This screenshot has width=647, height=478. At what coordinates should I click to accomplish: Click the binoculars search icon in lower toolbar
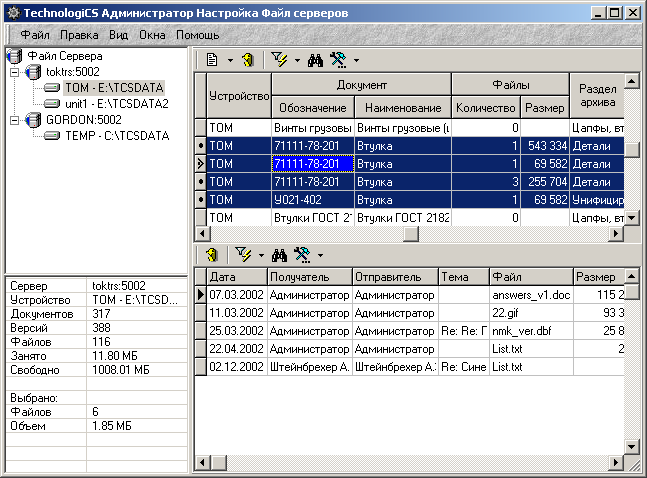point(279,256)
